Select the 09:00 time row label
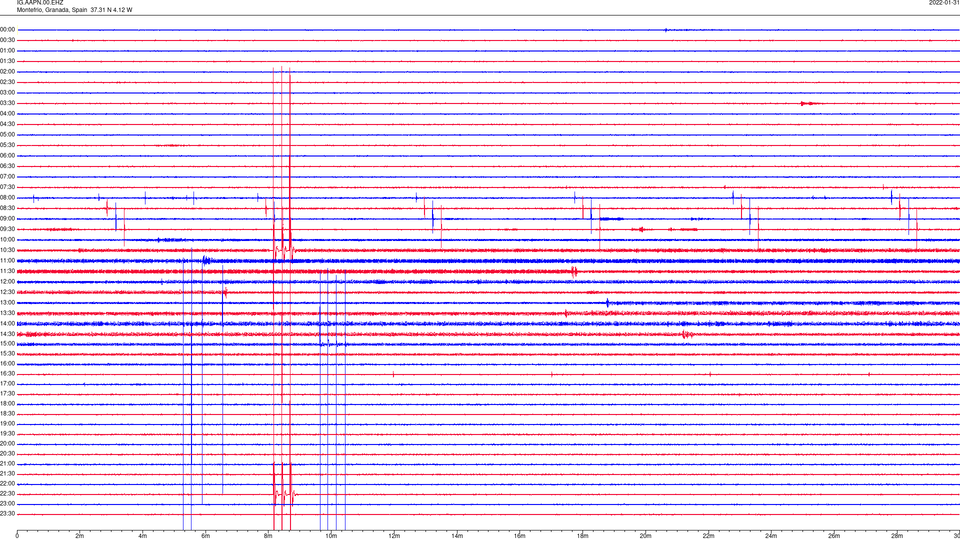 [7, 219]
